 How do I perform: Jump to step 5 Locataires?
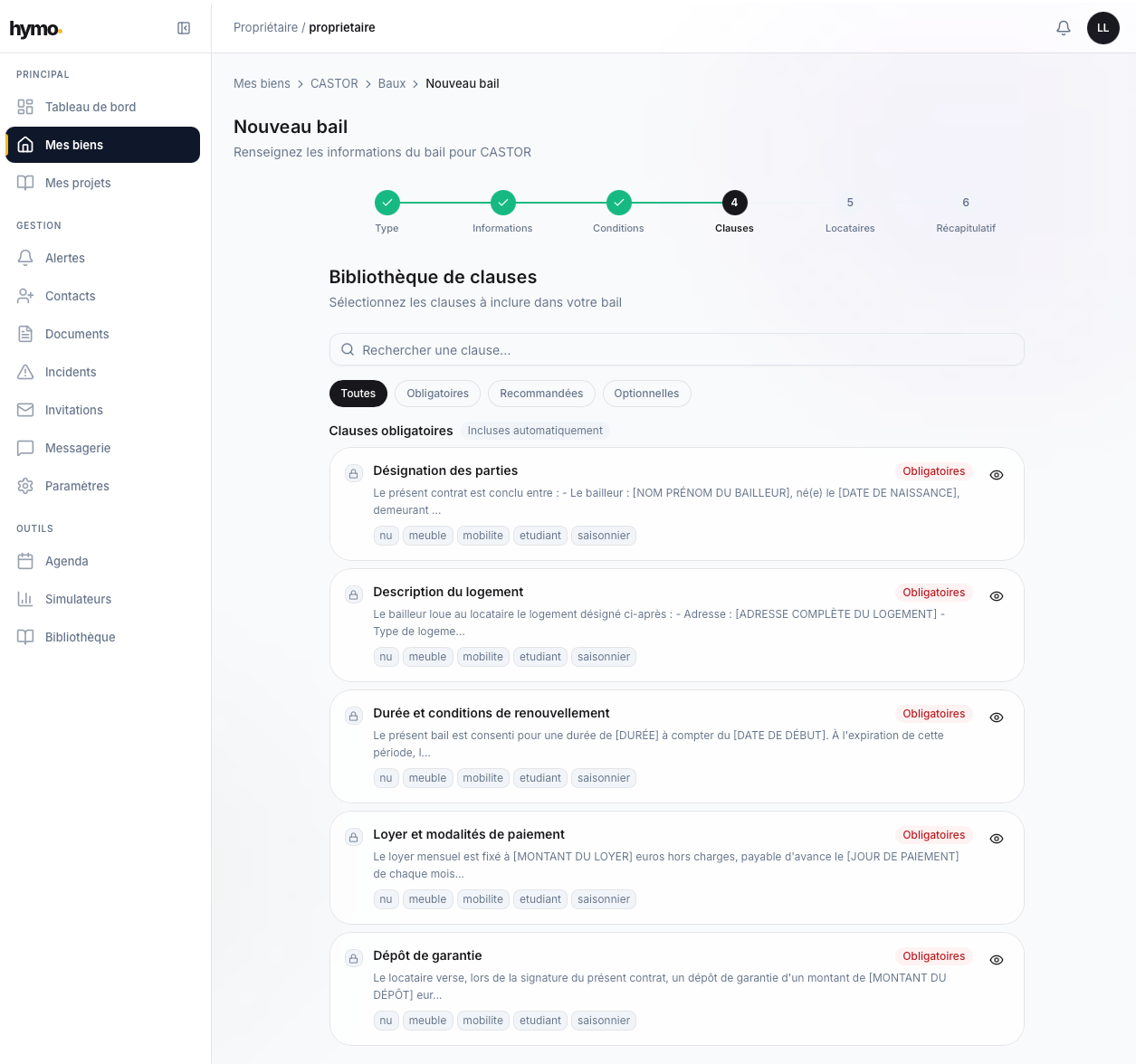(x=850, y=203)
